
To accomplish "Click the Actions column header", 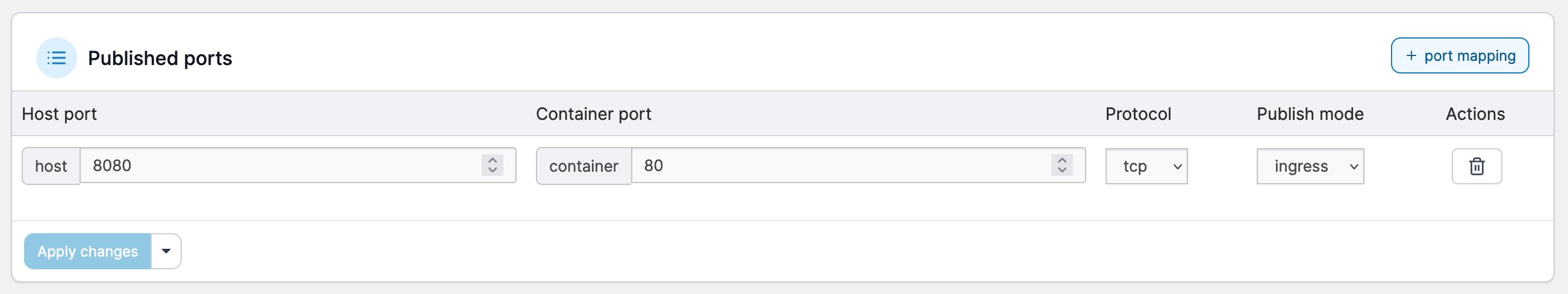I will coord(1475,114).
